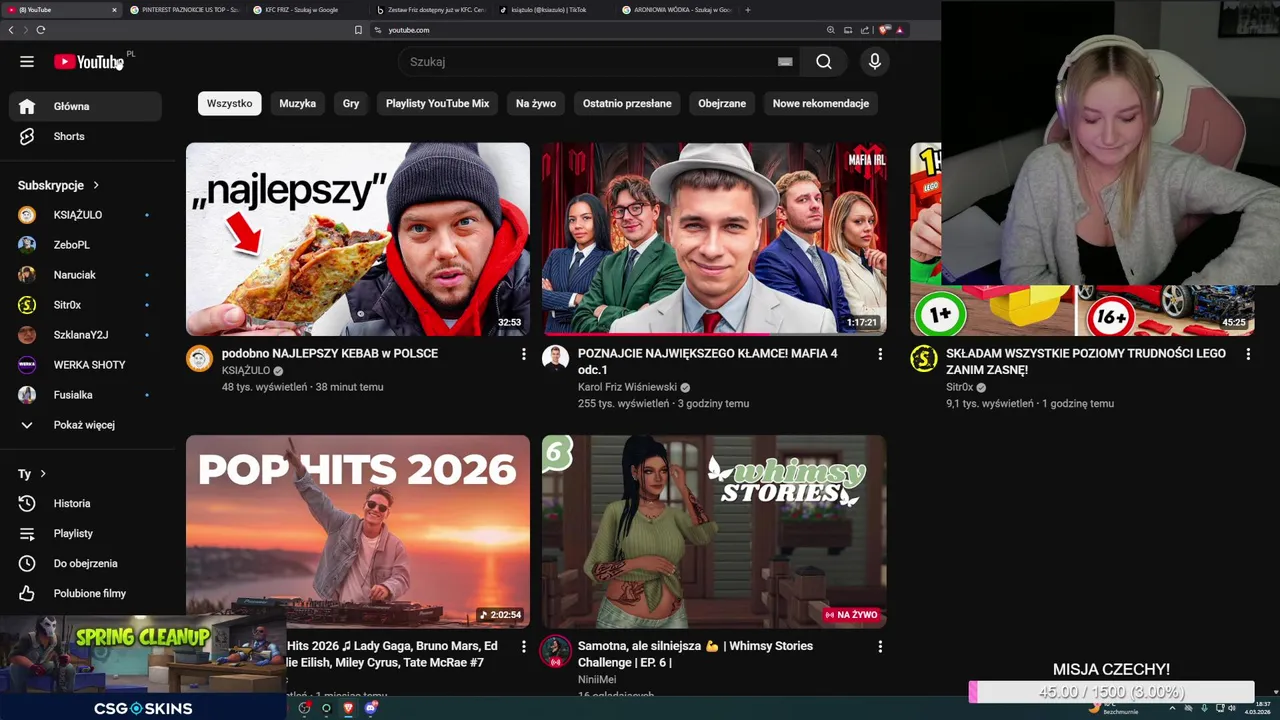1280x720 pixels.
Task: Open the Karol Friz Wiśniewski channel name link
Action: [627, 387]
